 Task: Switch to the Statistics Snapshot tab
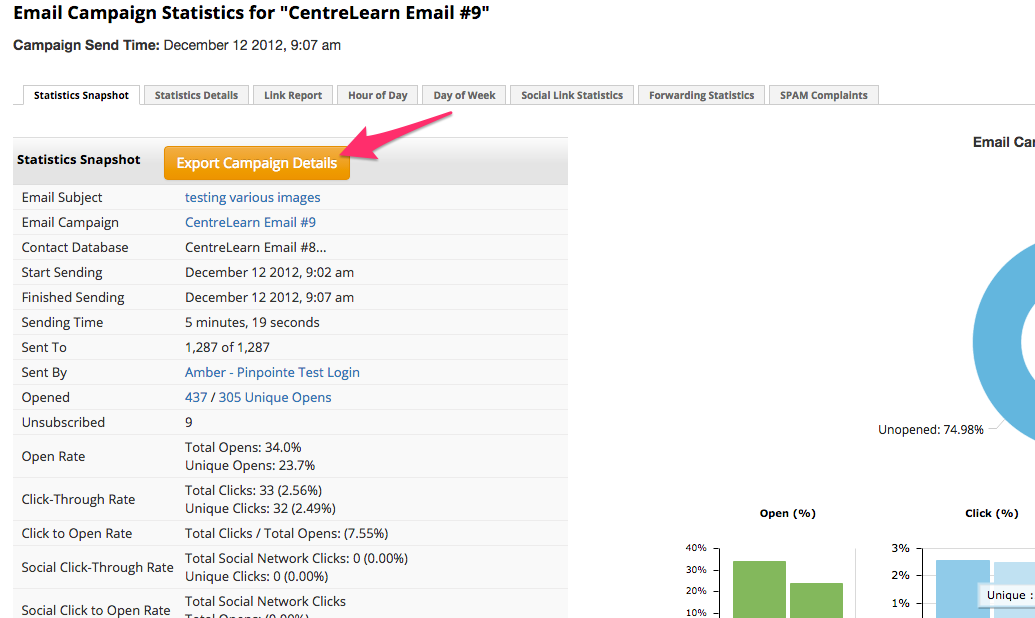click(81, 95)
